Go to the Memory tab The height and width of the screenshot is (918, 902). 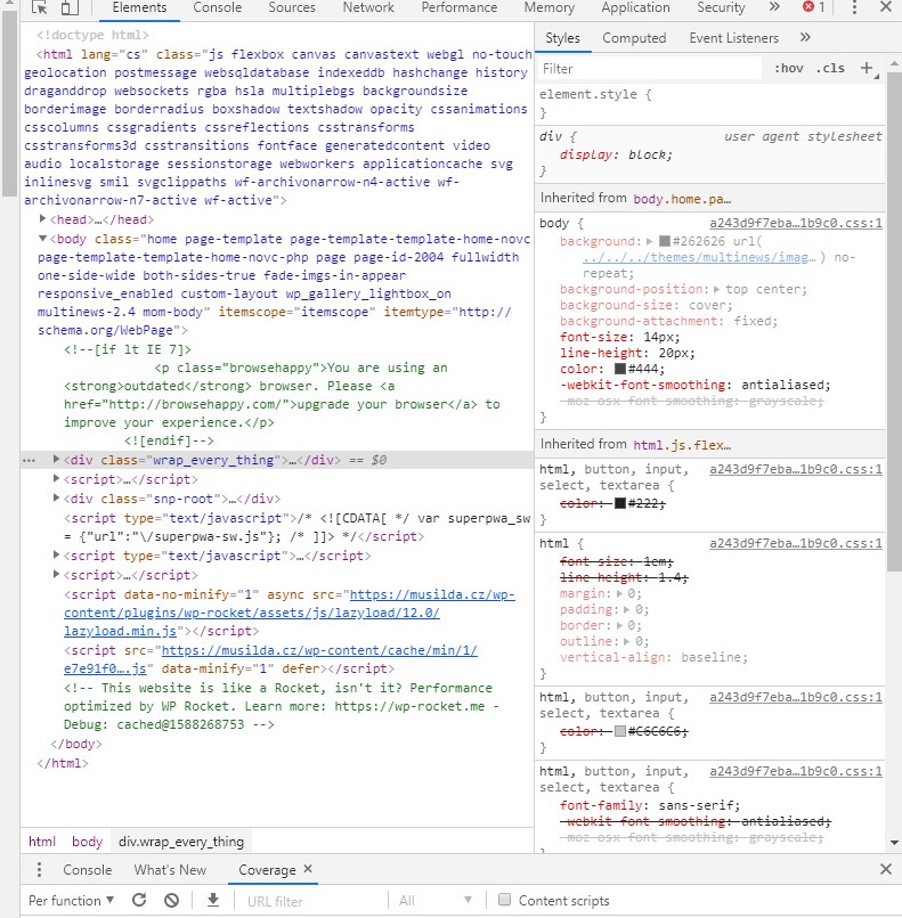pos(549,8)
